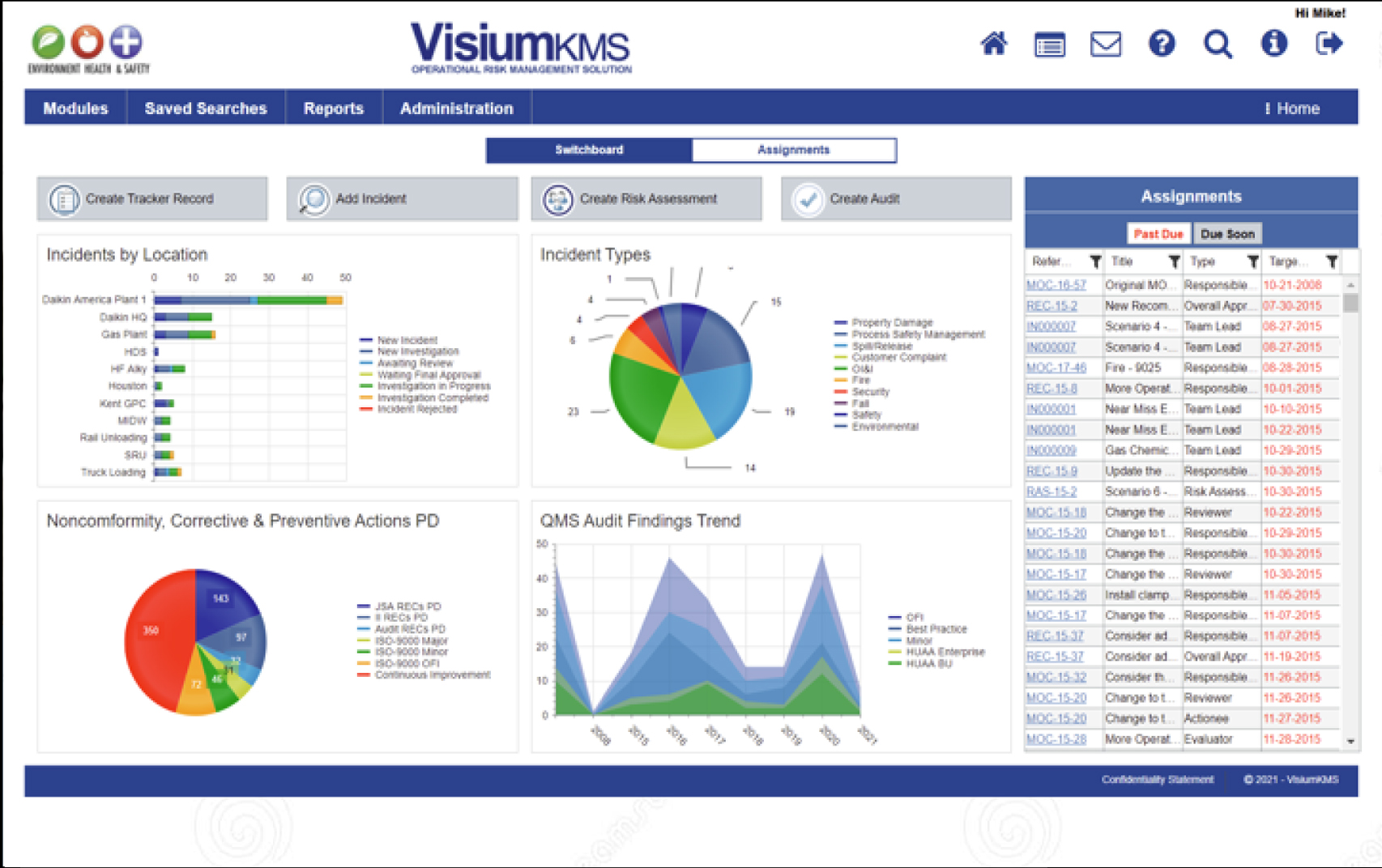This screenshot has height=868, width=1382.
Task: Open the Administration menu
Action: 457,108
